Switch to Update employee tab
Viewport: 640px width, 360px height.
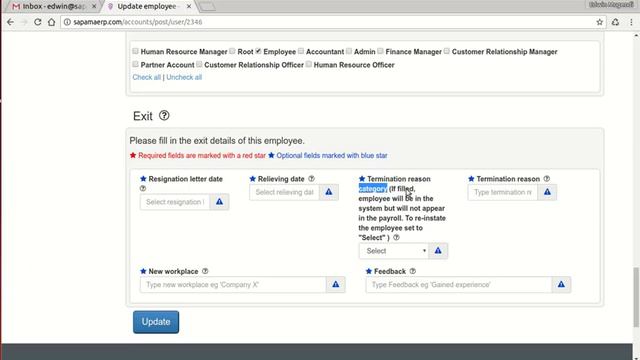coord(148,7)
